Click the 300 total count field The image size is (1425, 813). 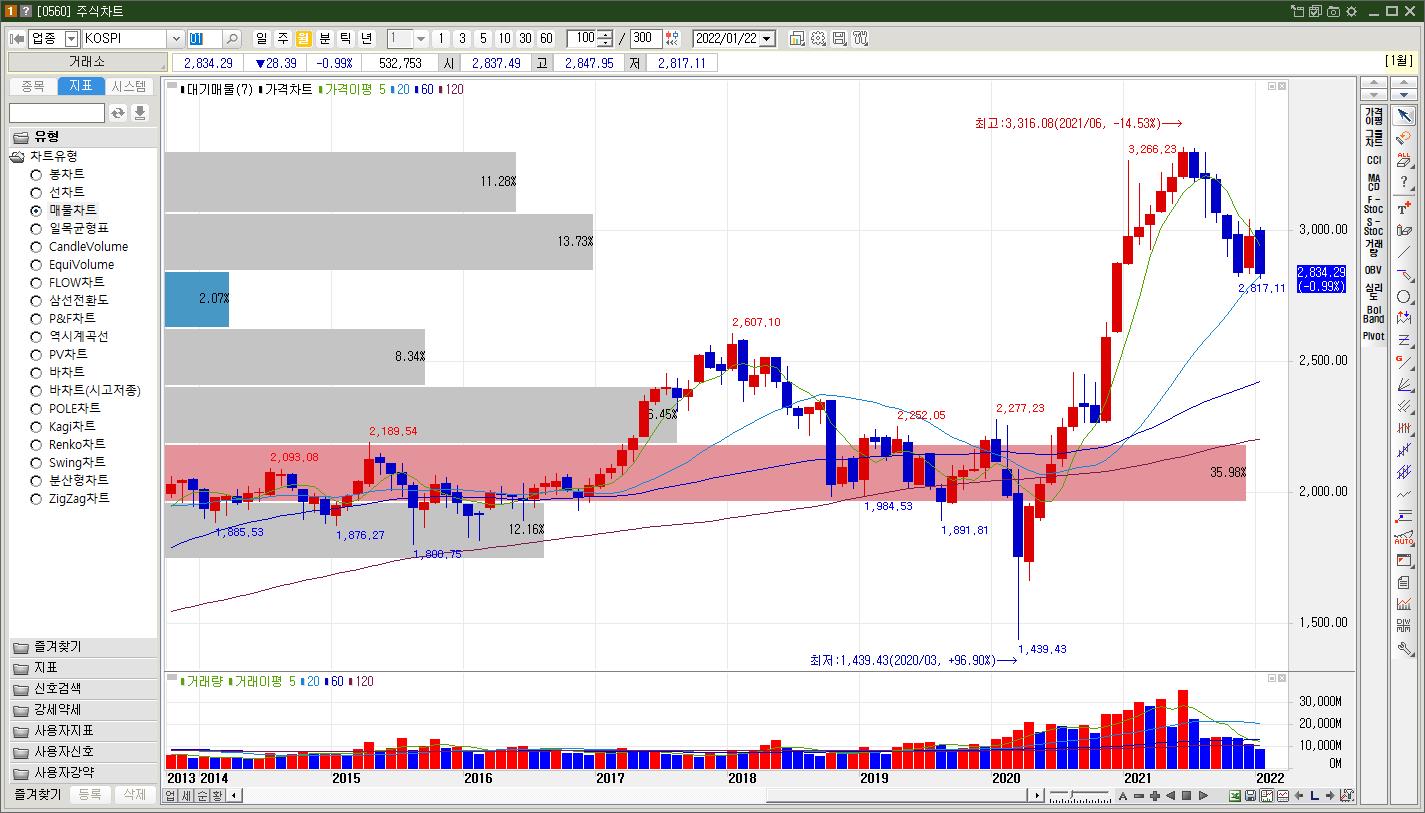(x=646, y=39)
